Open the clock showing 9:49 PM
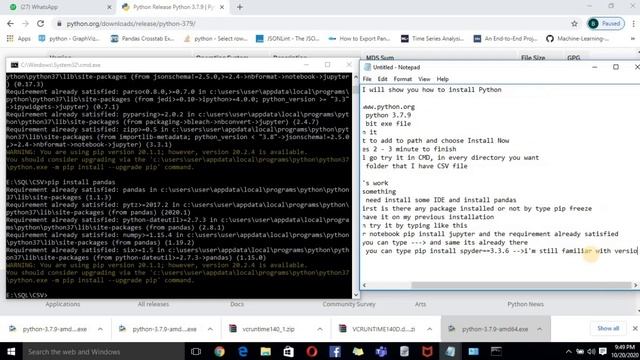Image resolution: width=640 pixels, height=360 pixels. point(624,351)
